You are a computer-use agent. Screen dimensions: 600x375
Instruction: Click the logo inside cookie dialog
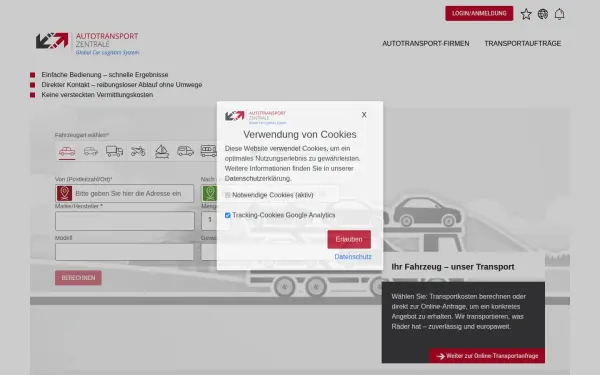256,117
